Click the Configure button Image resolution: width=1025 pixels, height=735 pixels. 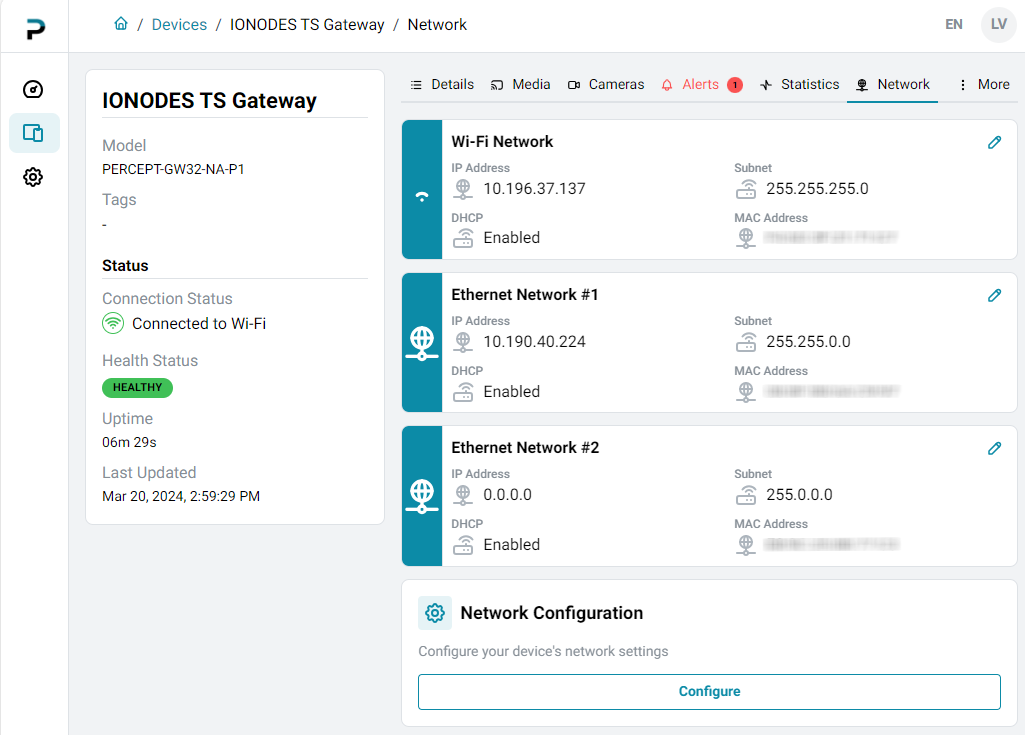pos(709,692)
